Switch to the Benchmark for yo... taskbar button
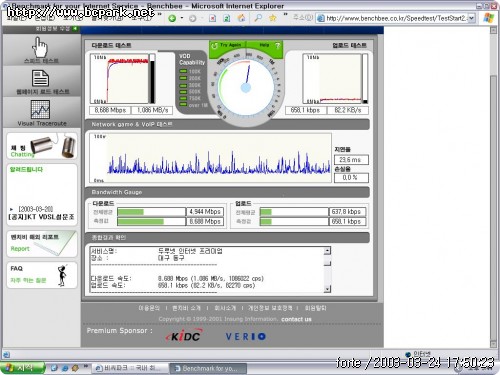 coord(209,368)
